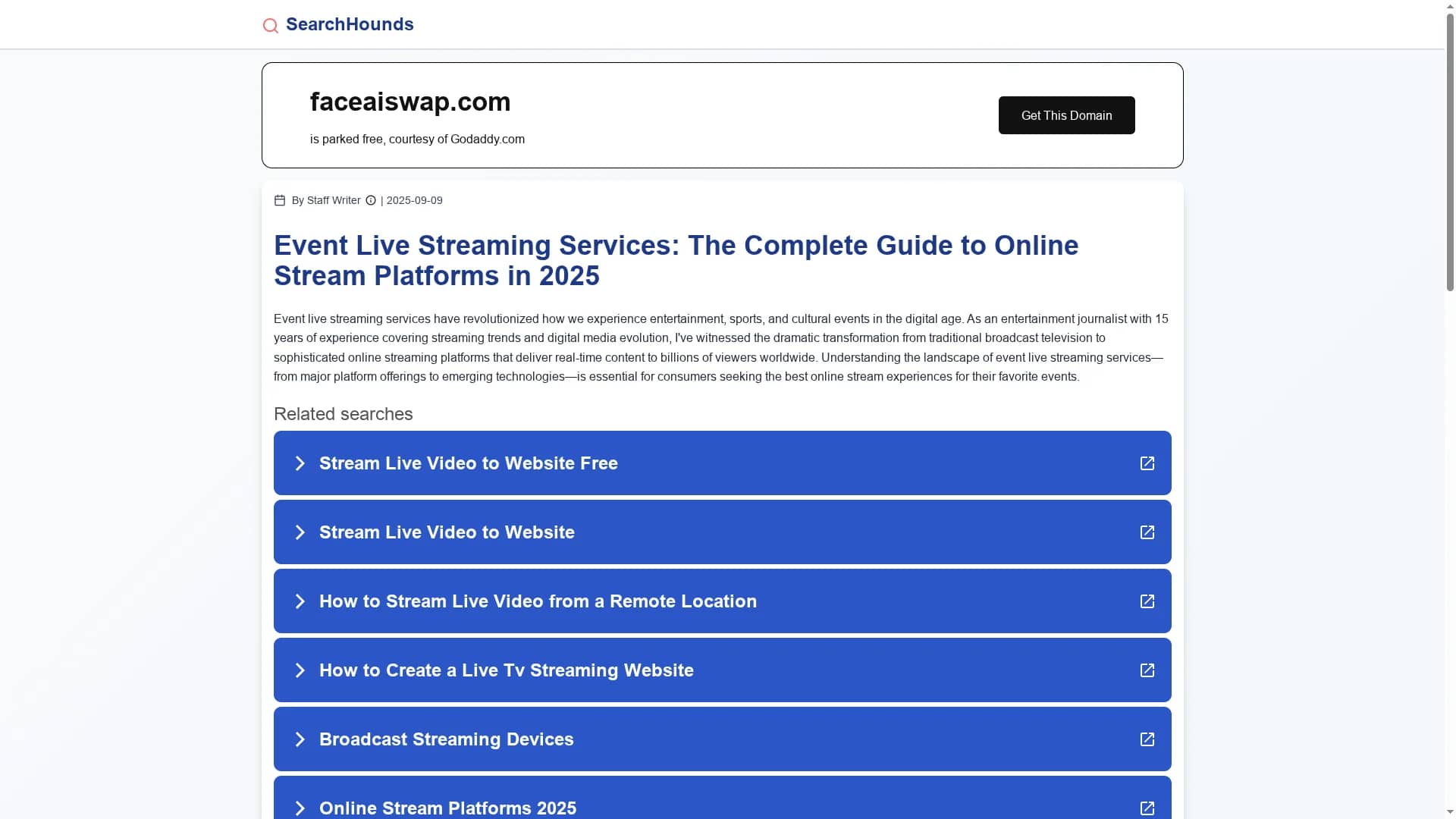This screenshot has height=819, width=1456.
Task: Click the scrollbar up arrow
Action: tap(1450, 6)
